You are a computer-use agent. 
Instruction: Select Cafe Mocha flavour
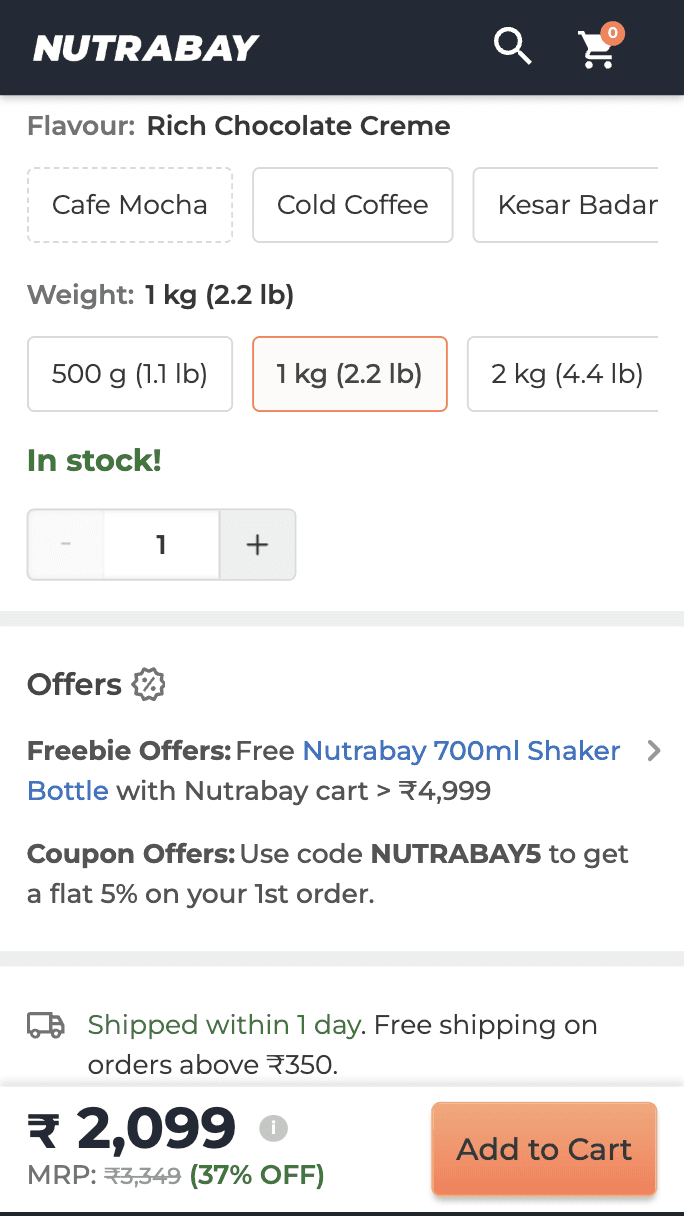tap(130, 205)
